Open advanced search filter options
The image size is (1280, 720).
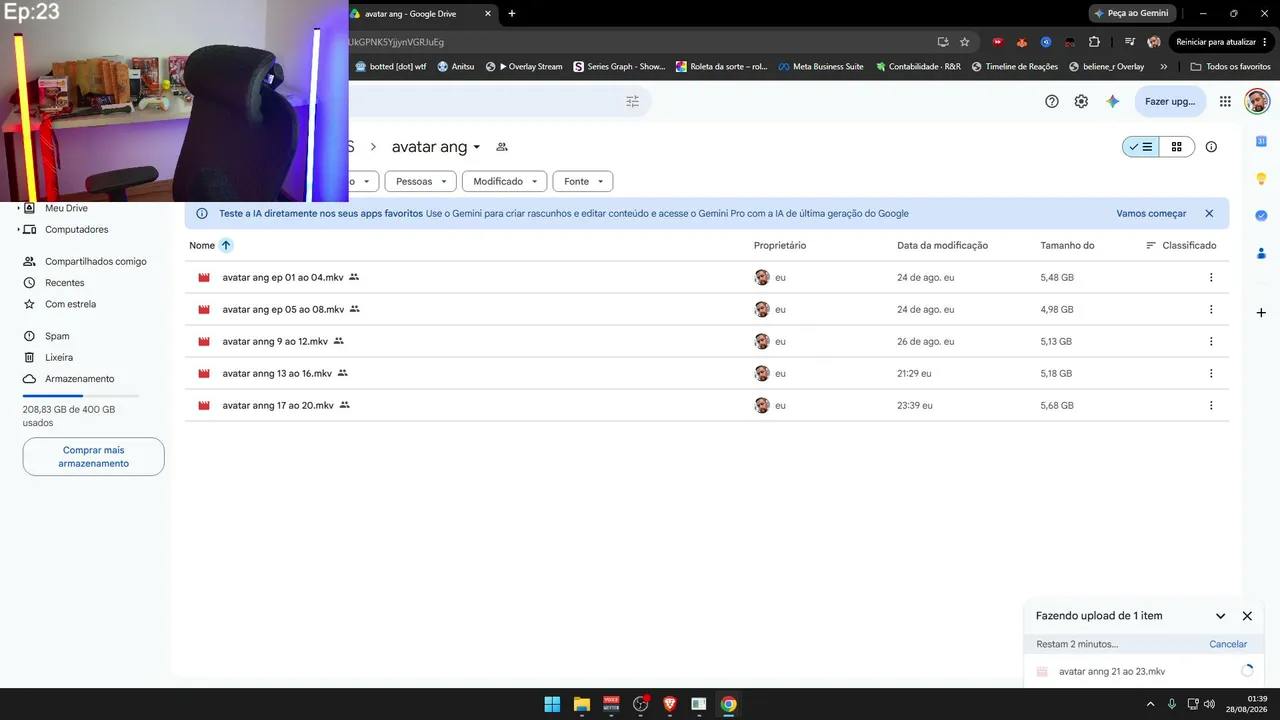point(632,101)
